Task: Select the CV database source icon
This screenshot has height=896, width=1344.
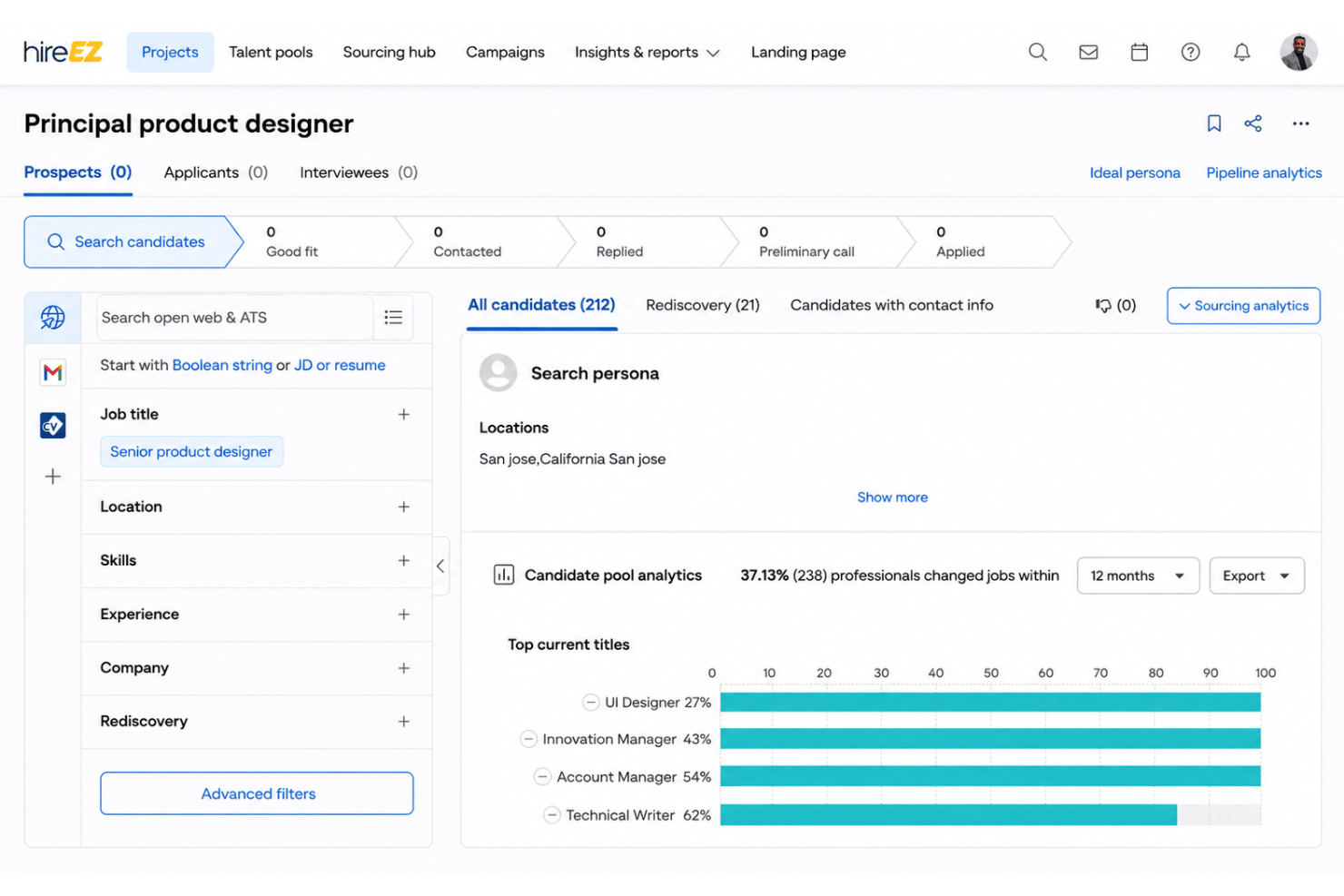Action: click(53, 425)
